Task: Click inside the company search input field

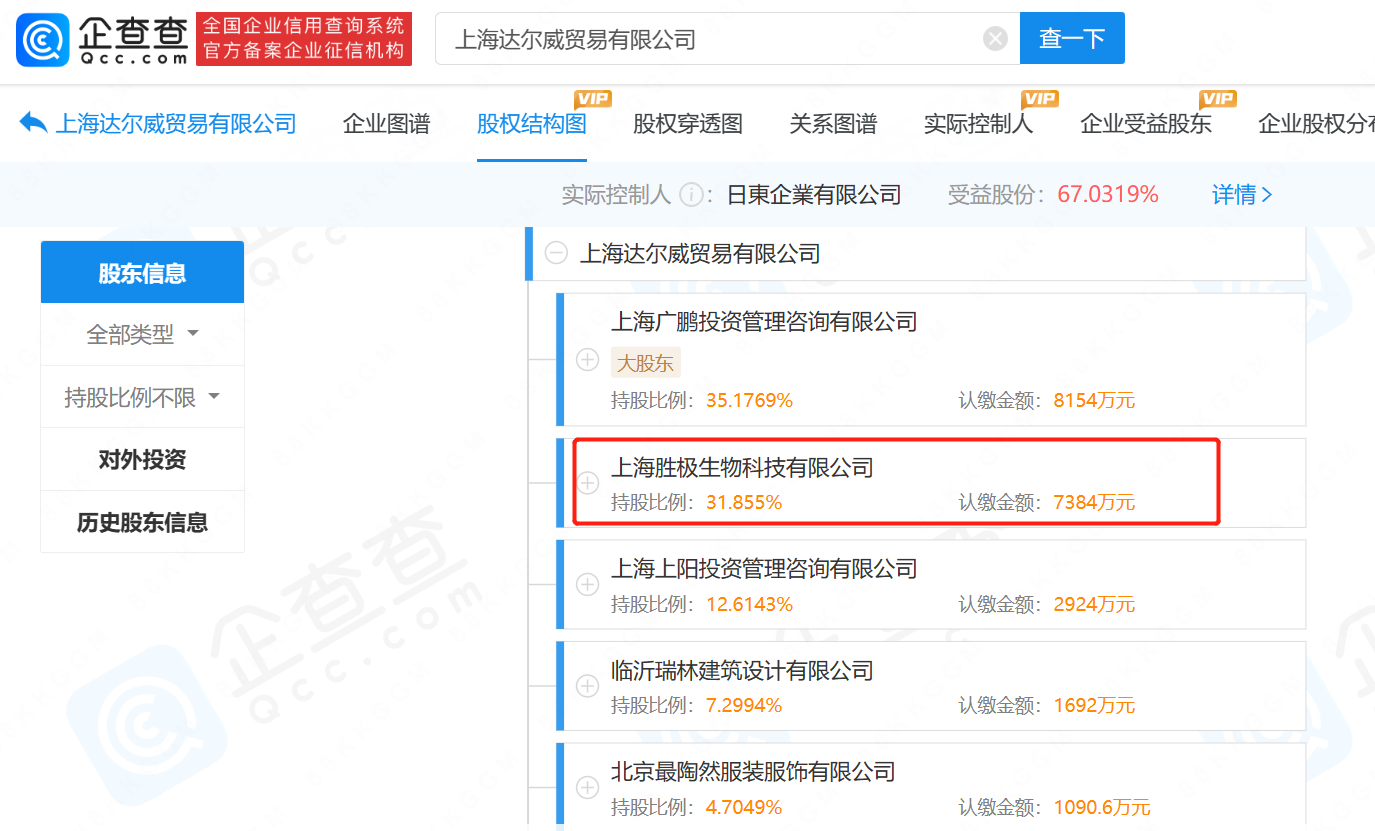Action: (x=700, y=38)
